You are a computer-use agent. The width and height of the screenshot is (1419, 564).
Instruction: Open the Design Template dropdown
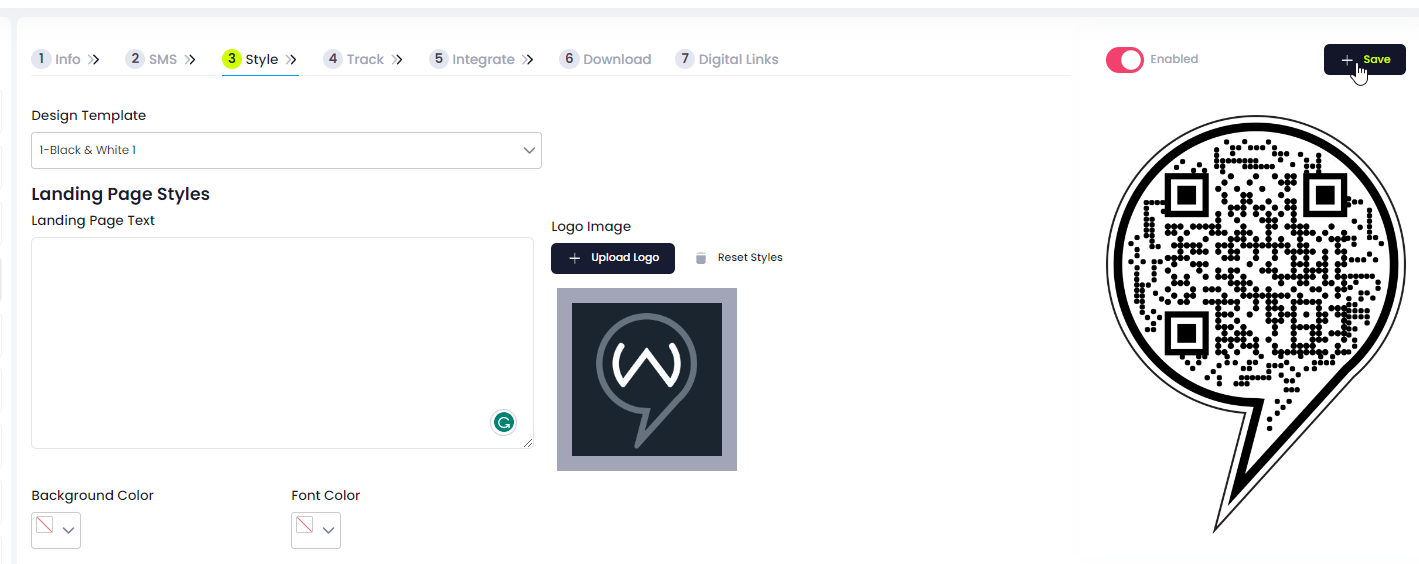[286, 150]
